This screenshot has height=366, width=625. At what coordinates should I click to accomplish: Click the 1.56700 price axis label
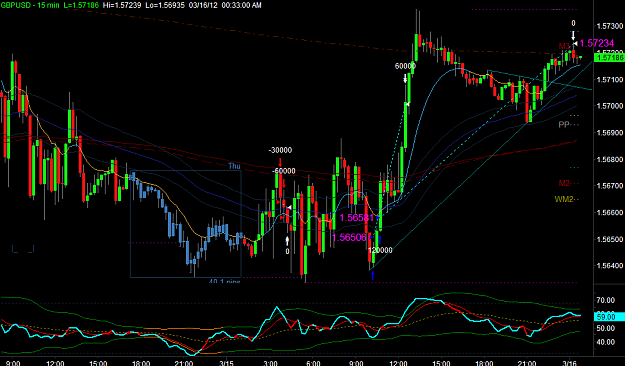pyautogui.click(x=609, y=186)
